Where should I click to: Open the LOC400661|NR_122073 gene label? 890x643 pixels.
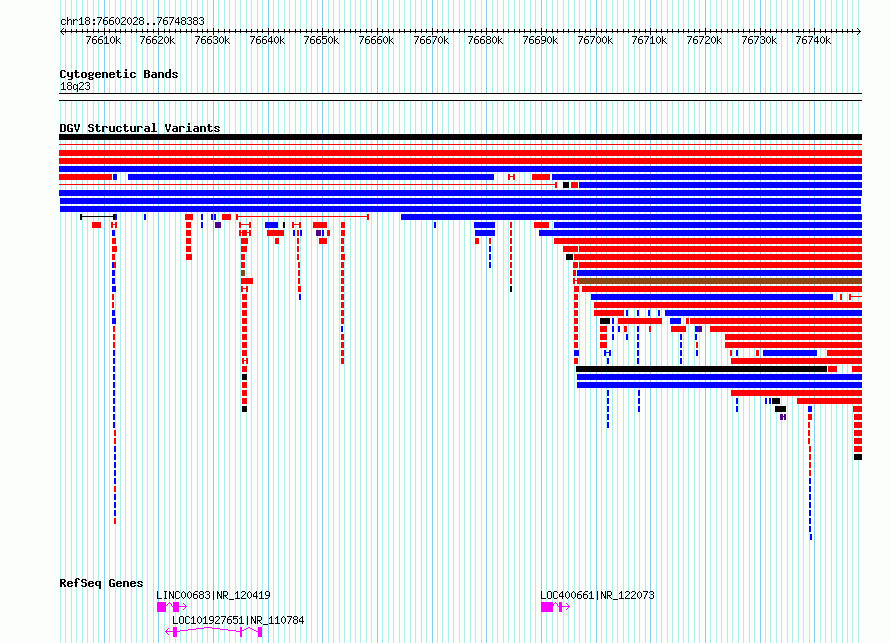click(597, 595)
